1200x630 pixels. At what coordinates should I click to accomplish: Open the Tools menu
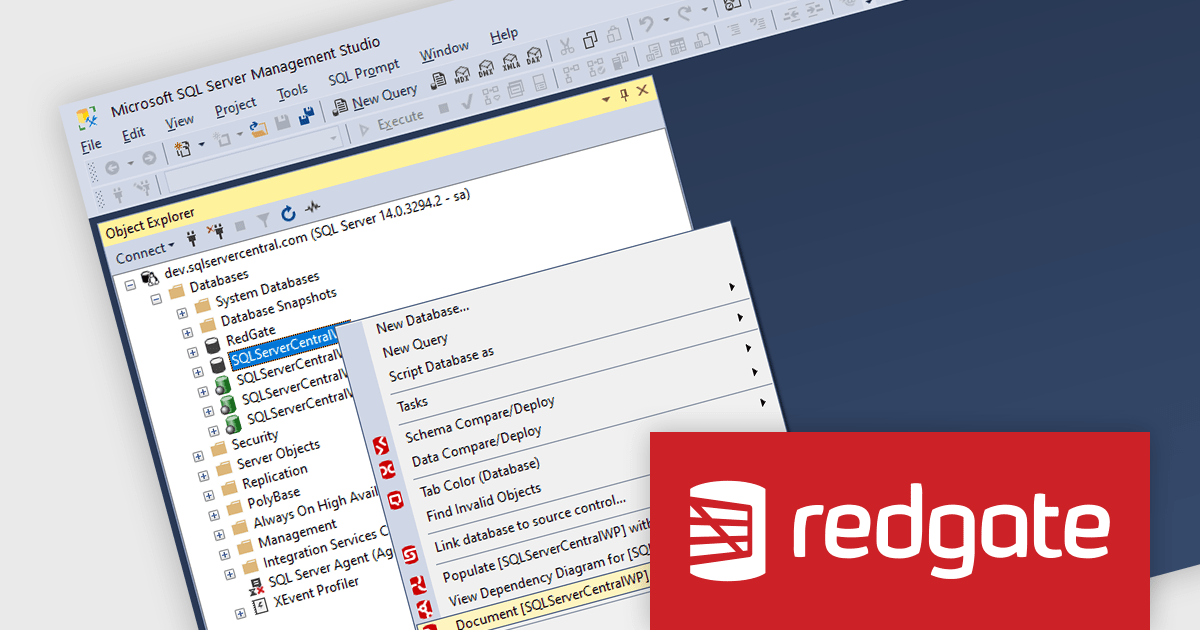[x=292, y=92]
